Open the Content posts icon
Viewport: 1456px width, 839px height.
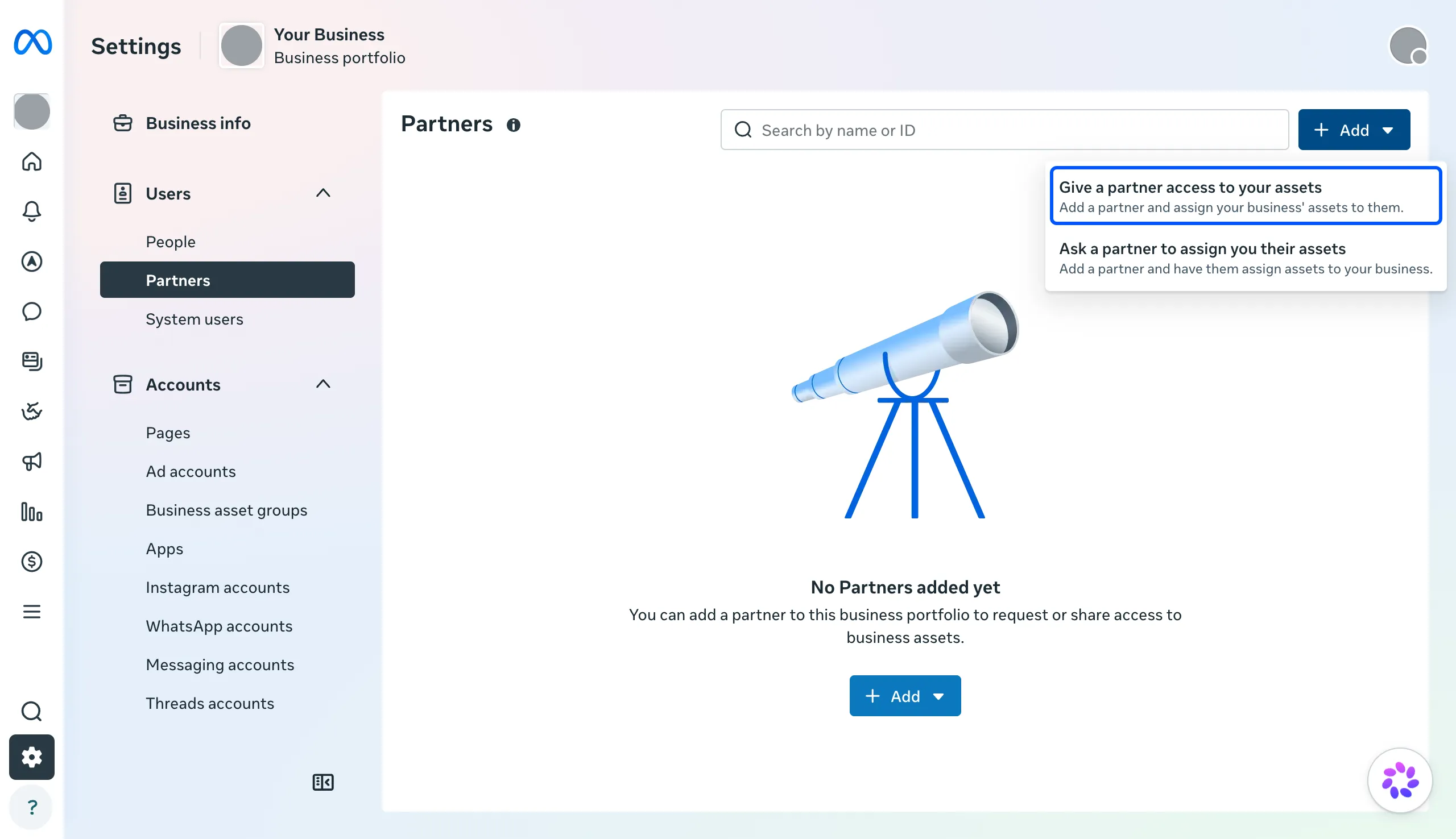(x=32, y=362)
